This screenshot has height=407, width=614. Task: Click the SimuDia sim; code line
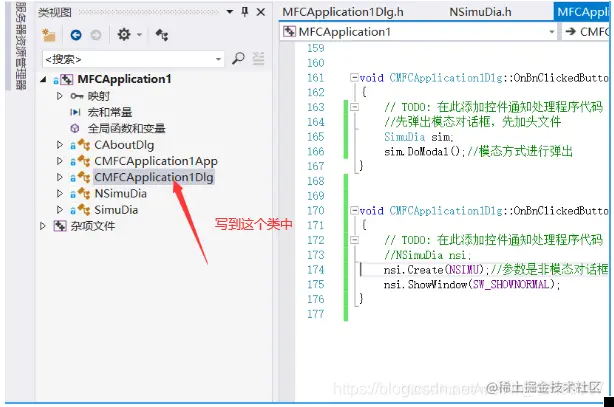click(419, 137)
